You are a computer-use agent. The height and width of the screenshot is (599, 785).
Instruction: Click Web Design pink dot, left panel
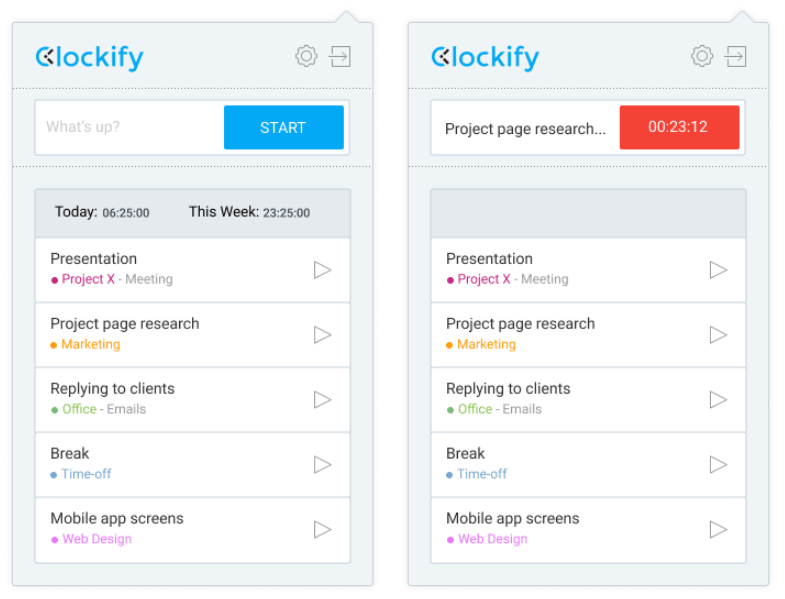pos(55,539)
